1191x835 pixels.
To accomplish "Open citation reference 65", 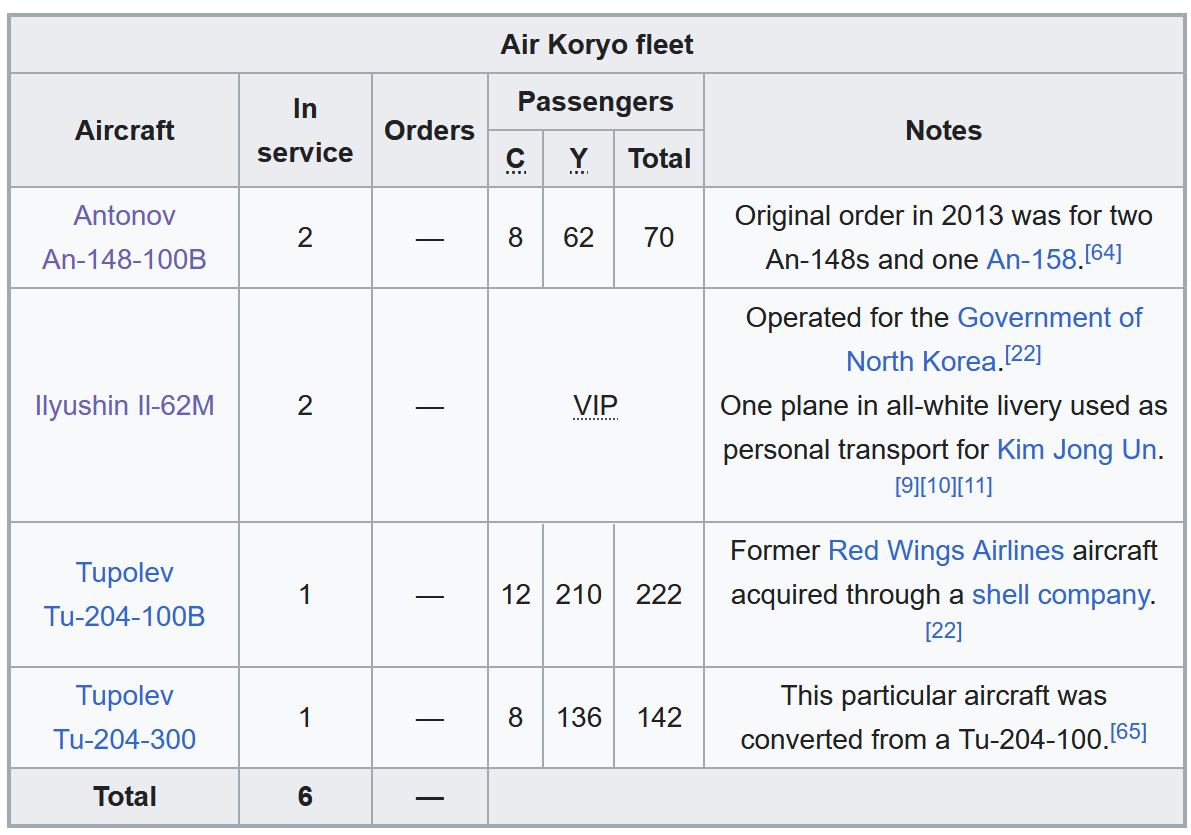I will (x=1128, y=732).
